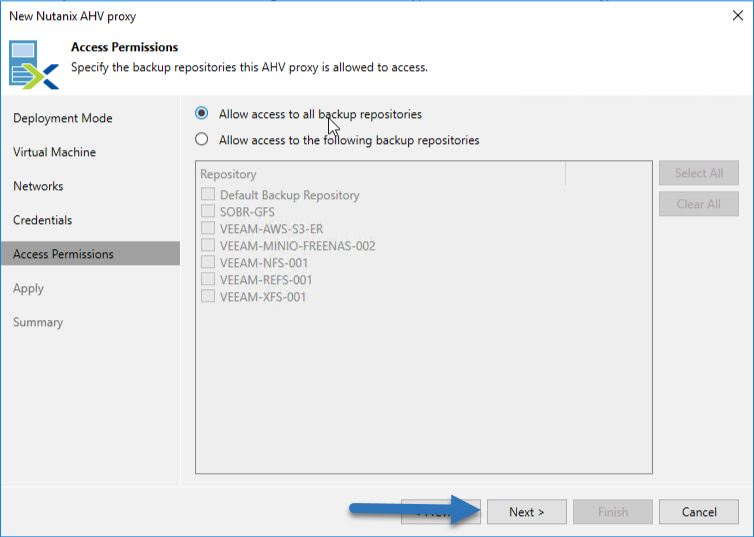Click the Next button
754x537 pixels.
pyautogui.click(x=527, y=512)
